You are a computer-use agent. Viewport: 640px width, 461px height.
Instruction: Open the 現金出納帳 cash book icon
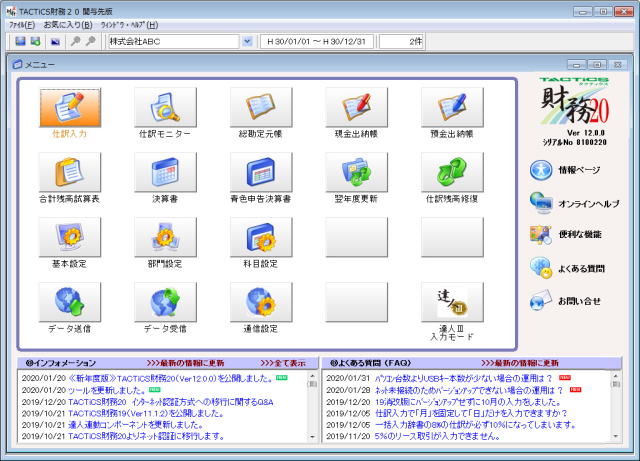coord(356,107)
